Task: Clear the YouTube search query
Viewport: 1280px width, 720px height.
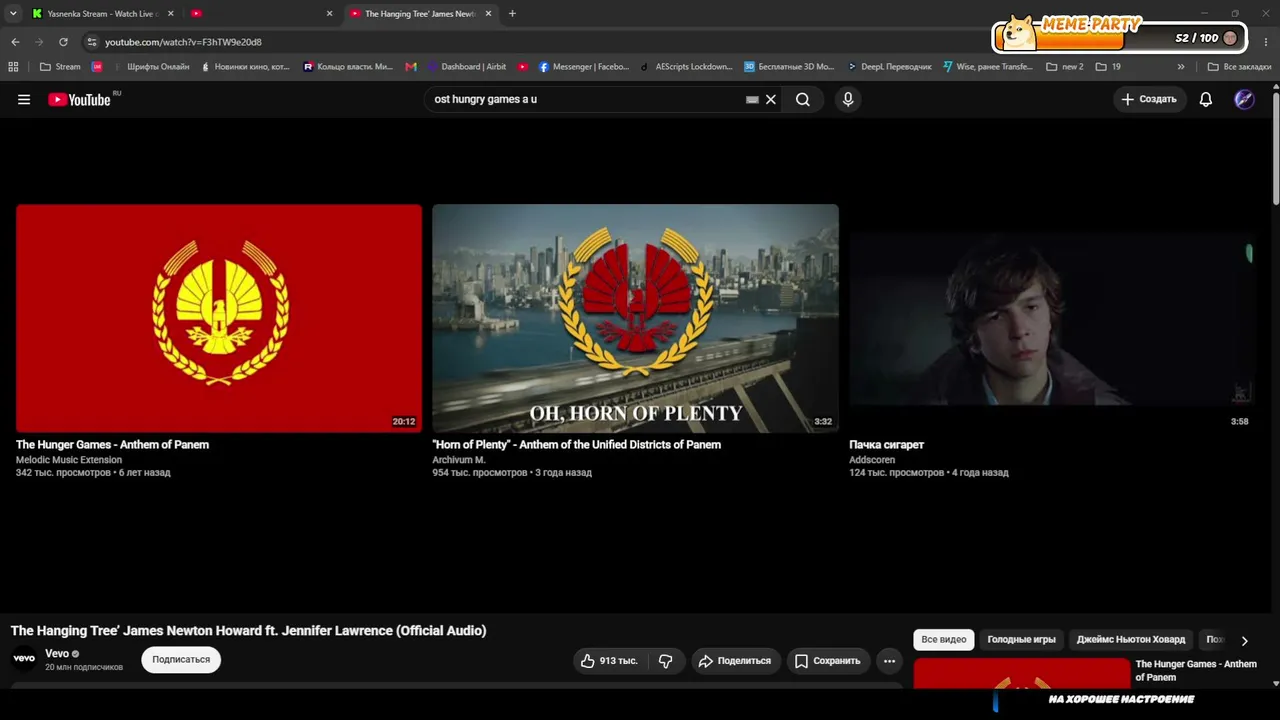Action: pyautogui.click(x=771, y=99)
